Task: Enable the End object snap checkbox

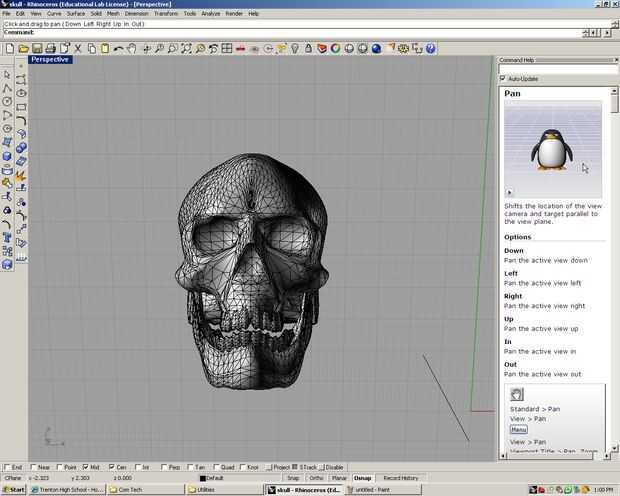Action: point(5,467)
